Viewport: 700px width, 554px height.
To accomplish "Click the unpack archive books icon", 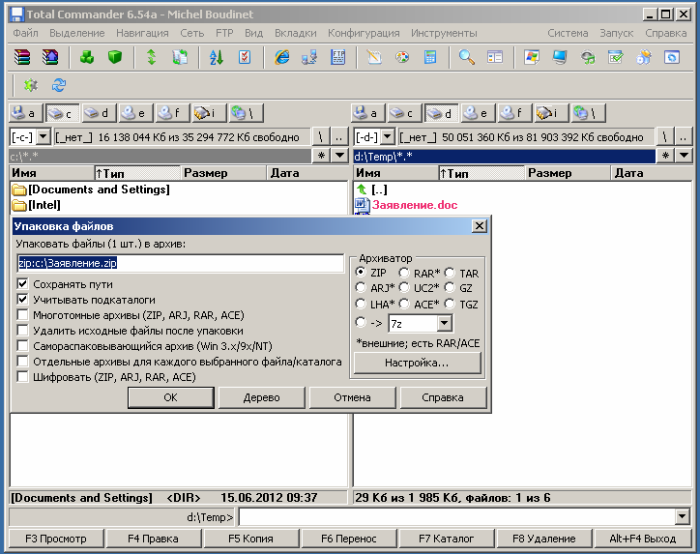I will point(50,58).
